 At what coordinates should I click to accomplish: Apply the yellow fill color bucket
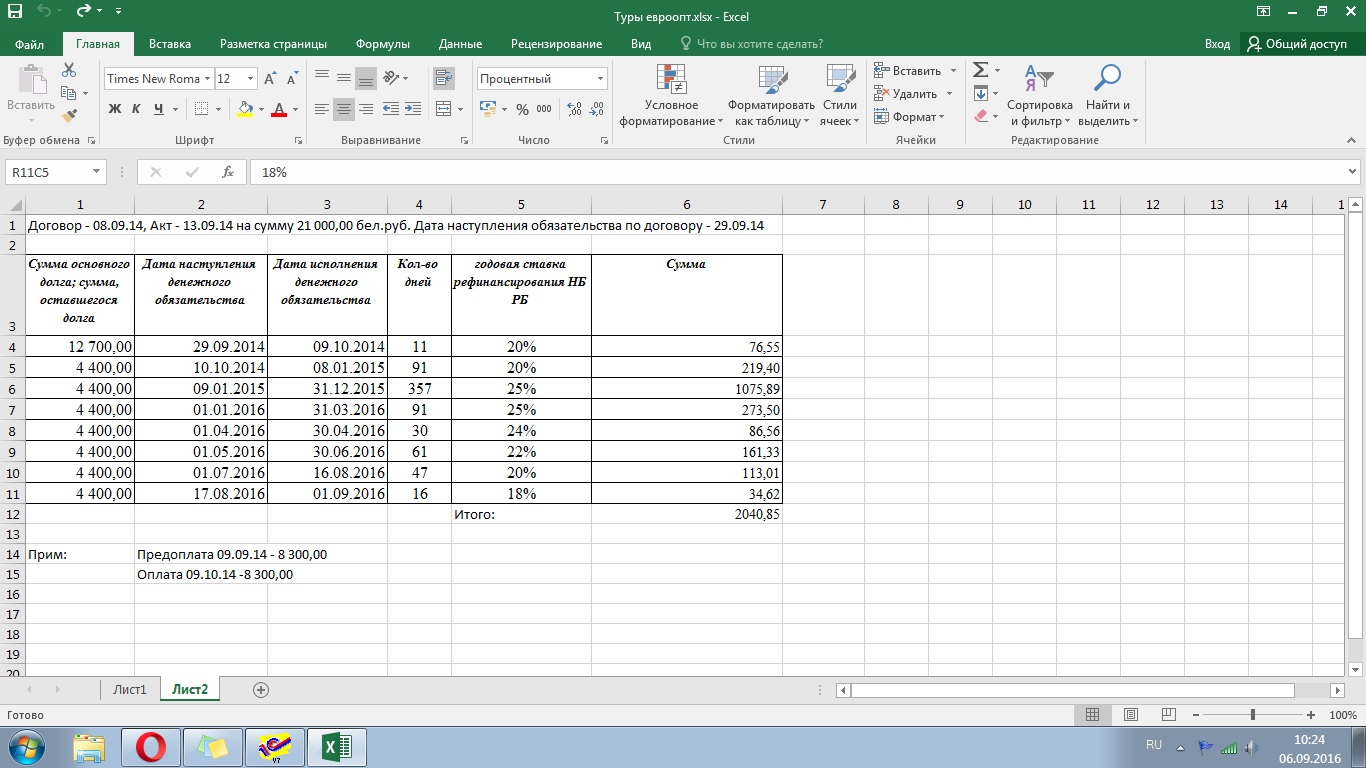245,109
